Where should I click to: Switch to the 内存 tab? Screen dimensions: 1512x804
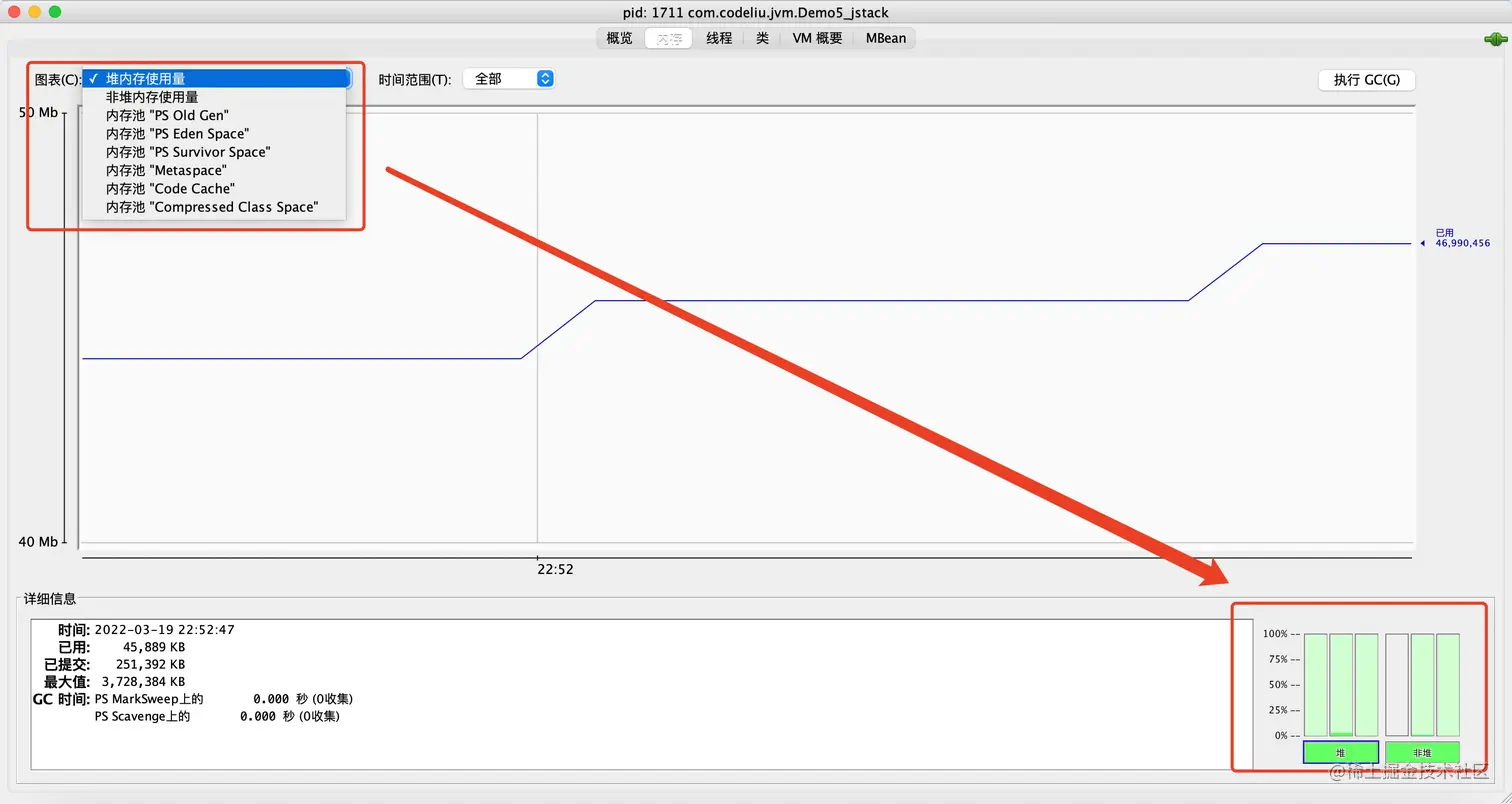pyautogui.click(x=669, y=38)
